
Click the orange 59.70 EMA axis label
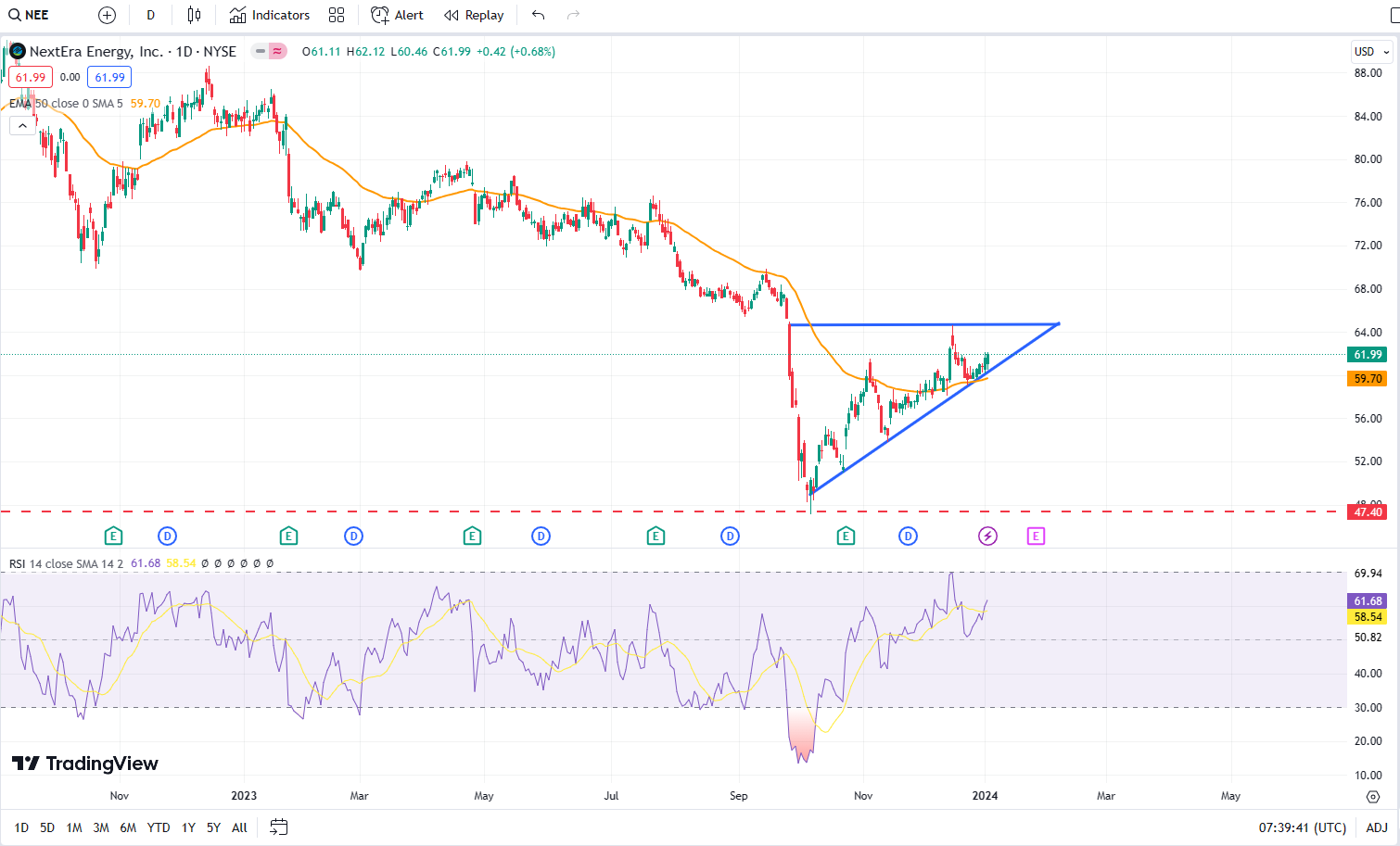pyautogui.click(x=1367, y=379)
